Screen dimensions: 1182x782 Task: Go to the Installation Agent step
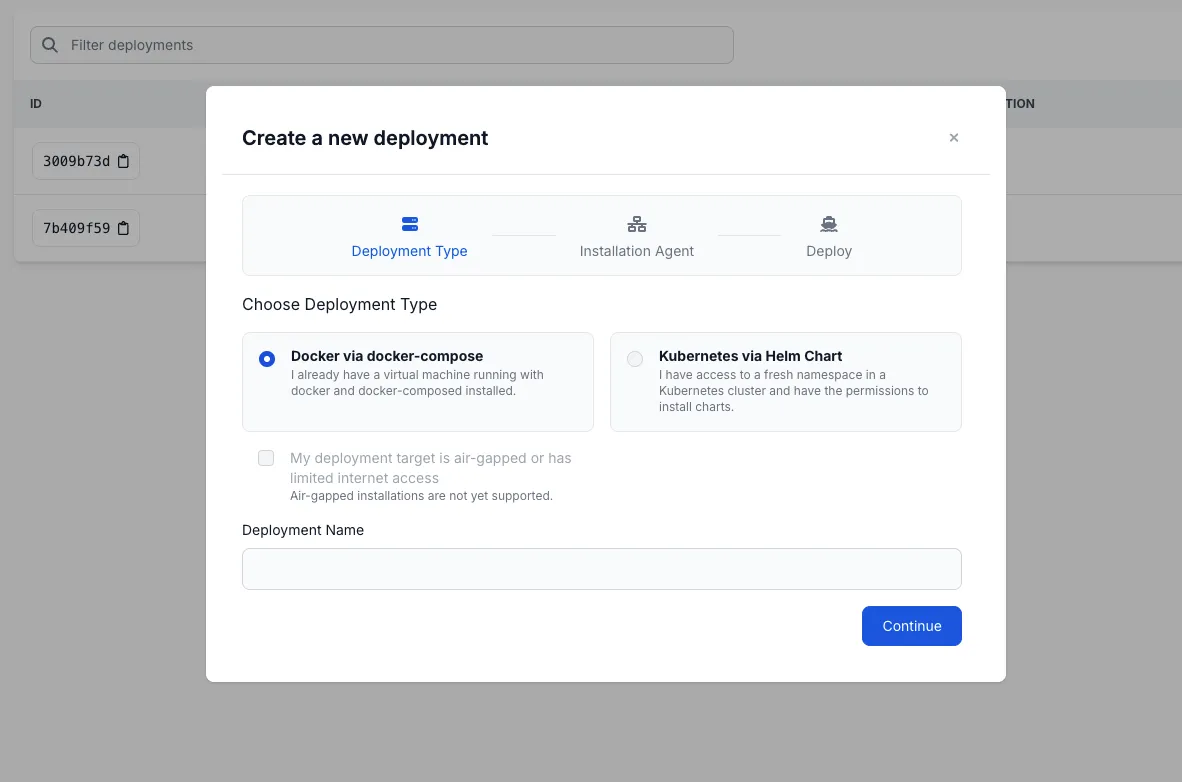(637, 236)
